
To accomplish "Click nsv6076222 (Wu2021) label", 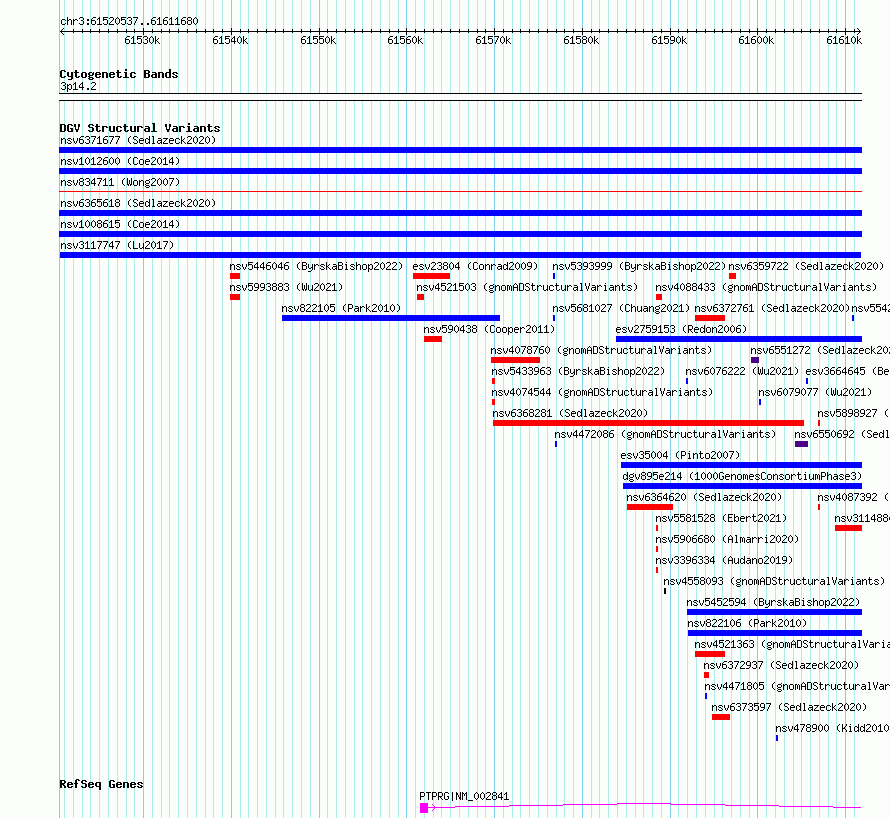I will 742,371.
